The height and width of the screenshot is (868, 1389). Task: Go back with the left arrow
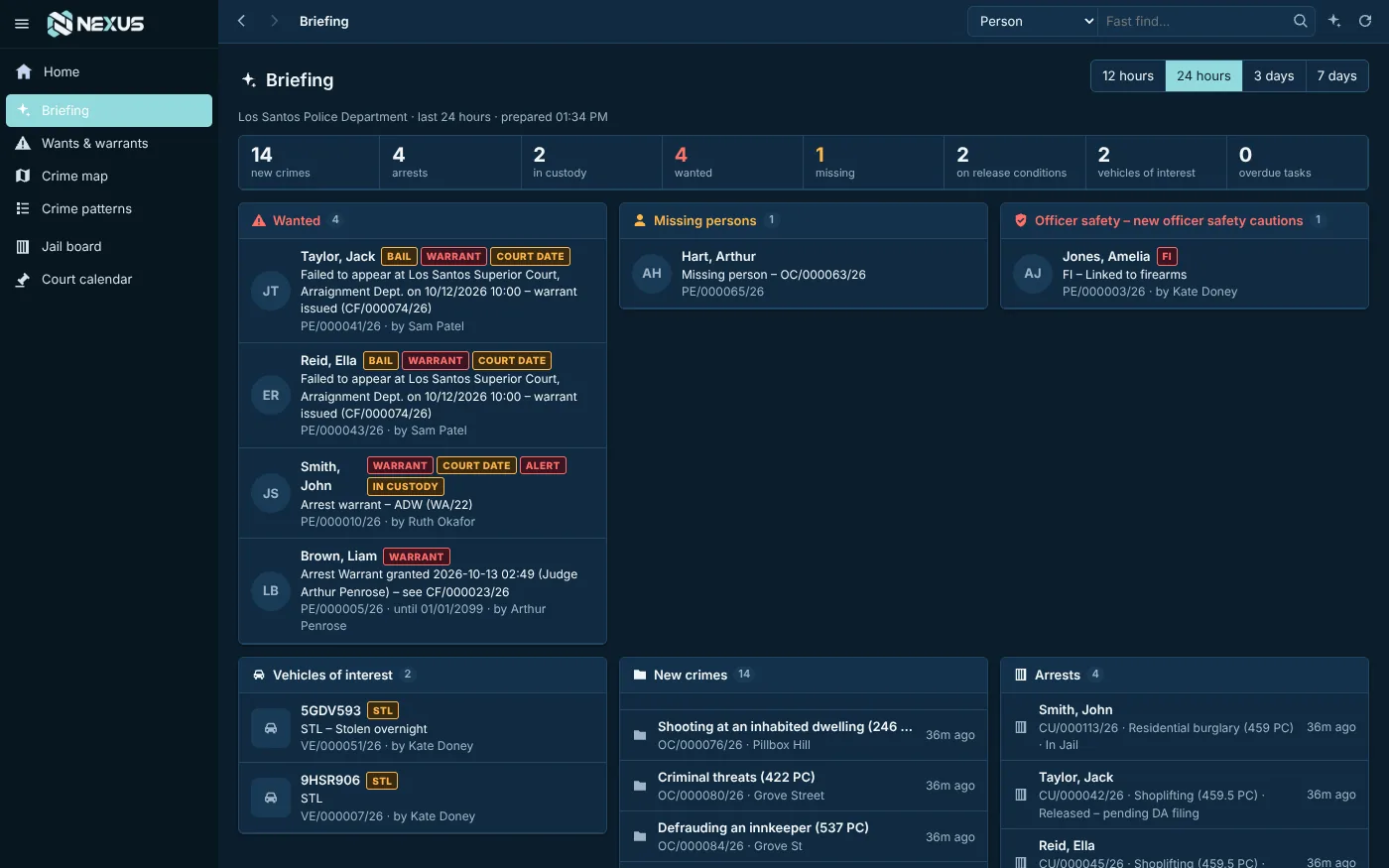241,21
